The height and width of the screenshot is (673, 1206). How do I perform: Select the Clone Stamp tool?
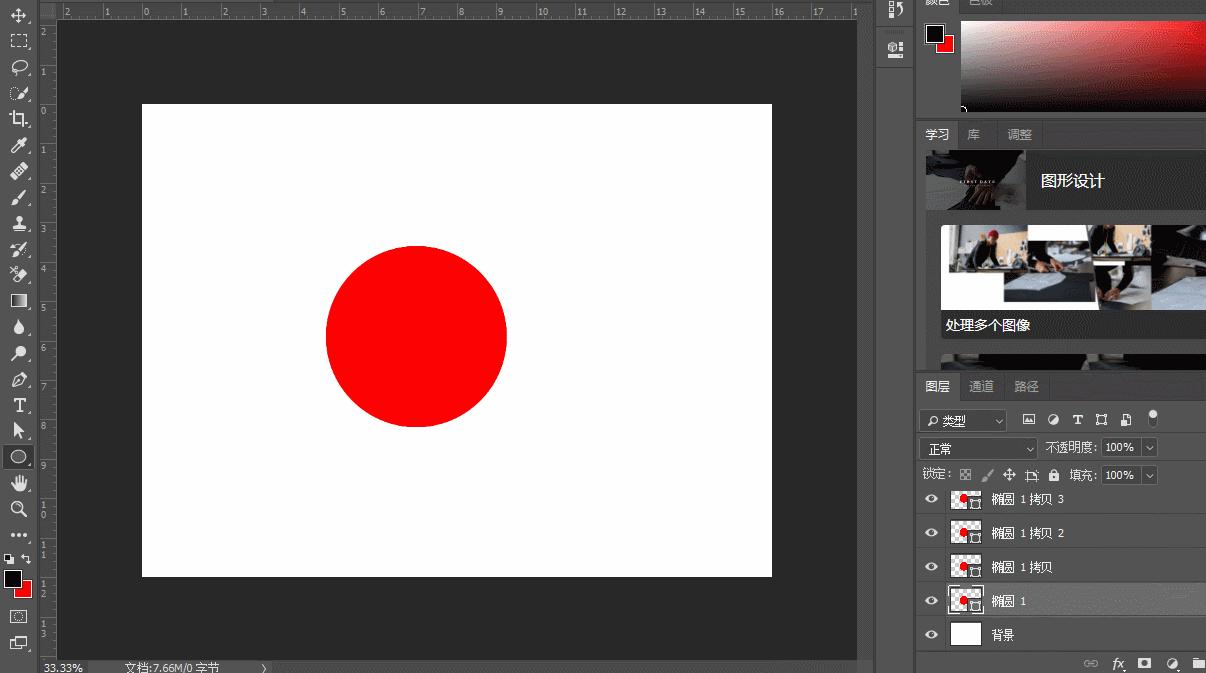pos(20,224)
